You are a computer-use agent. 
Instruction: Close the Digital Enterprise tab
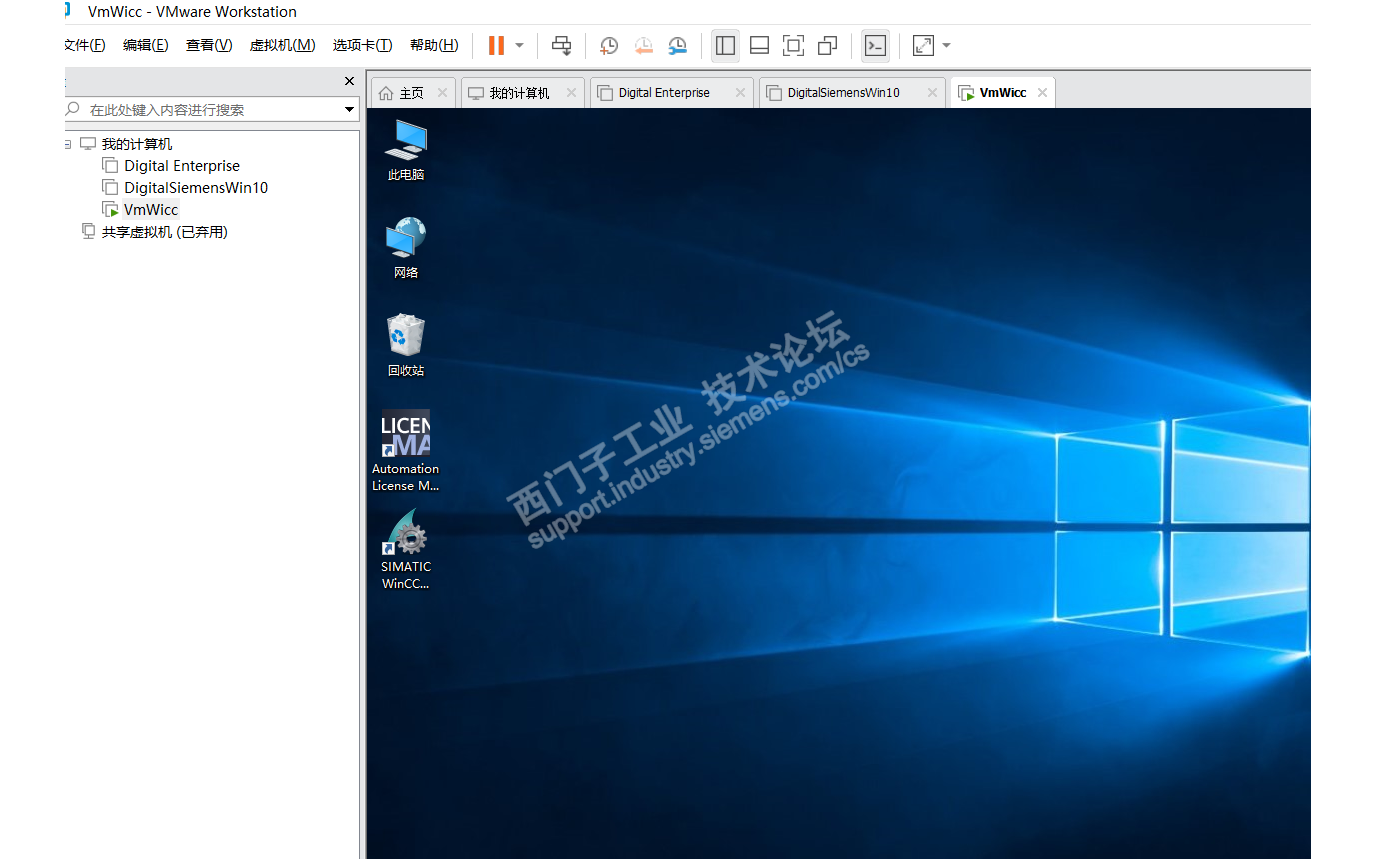point(740,93)
